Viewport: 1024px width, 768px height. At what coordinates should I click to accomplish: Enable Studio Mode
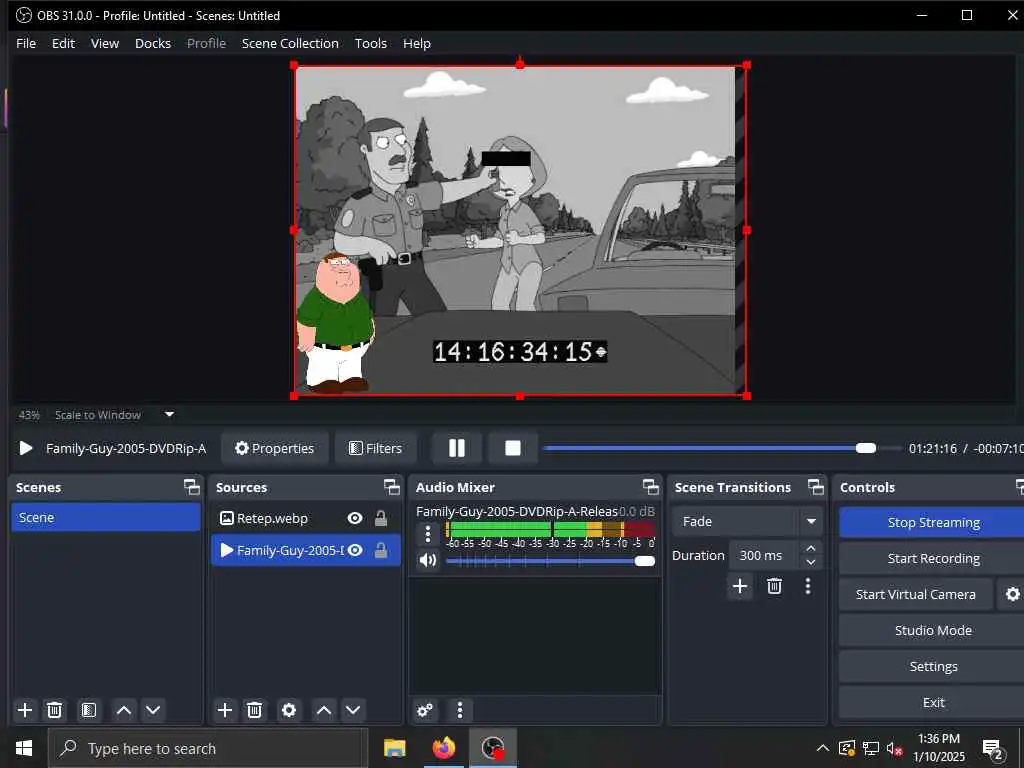coord(933,630)
